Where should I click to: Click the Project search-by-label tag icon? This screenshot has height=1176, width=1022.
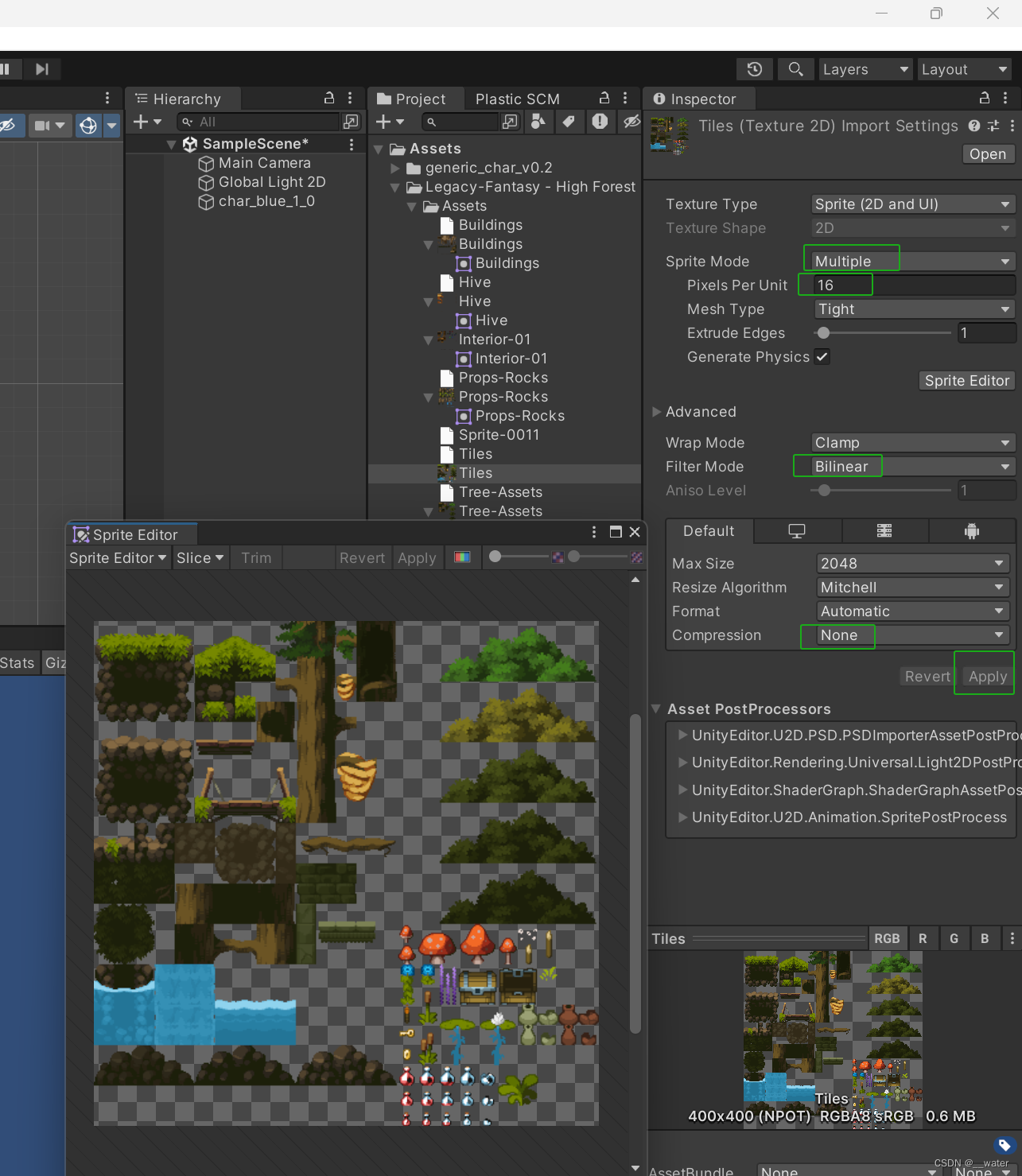[568, 121]
